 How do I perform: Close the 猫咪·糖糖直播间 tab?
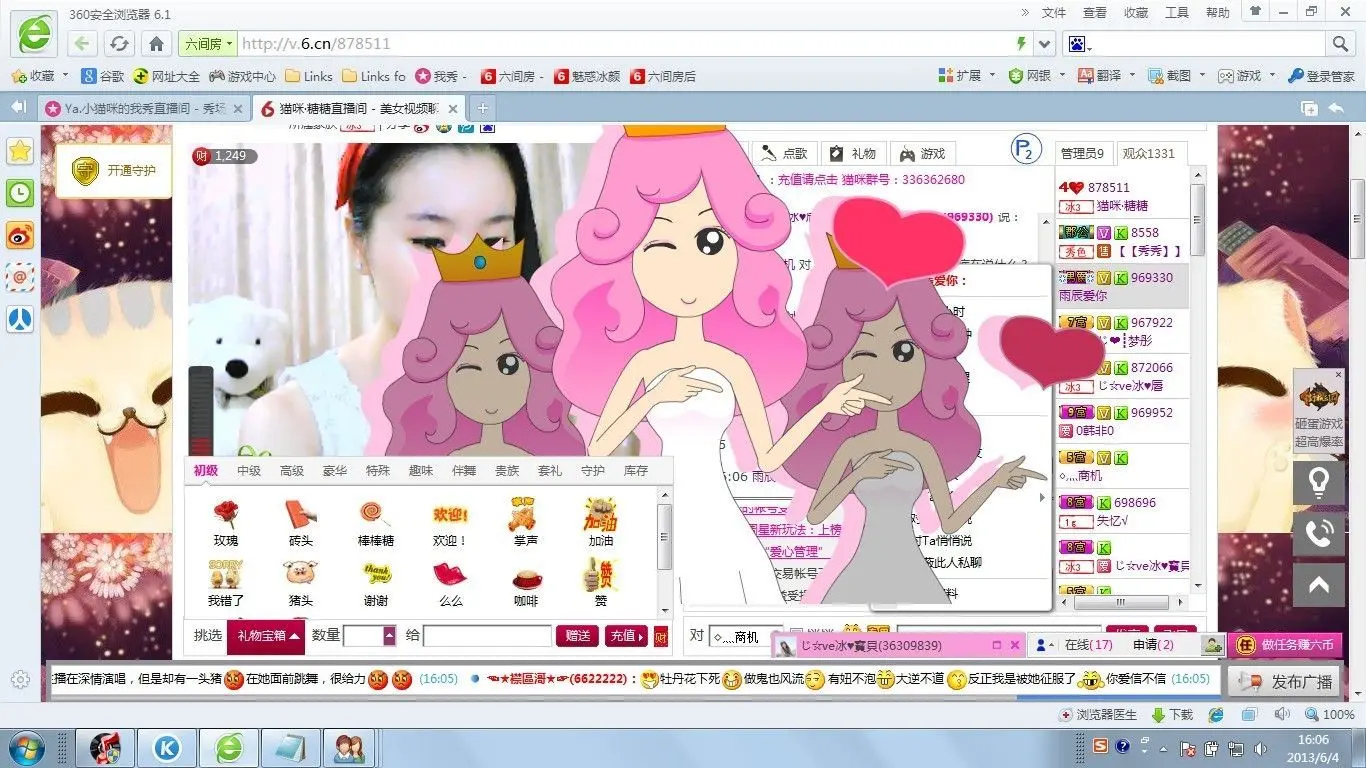tap(453, 109)
